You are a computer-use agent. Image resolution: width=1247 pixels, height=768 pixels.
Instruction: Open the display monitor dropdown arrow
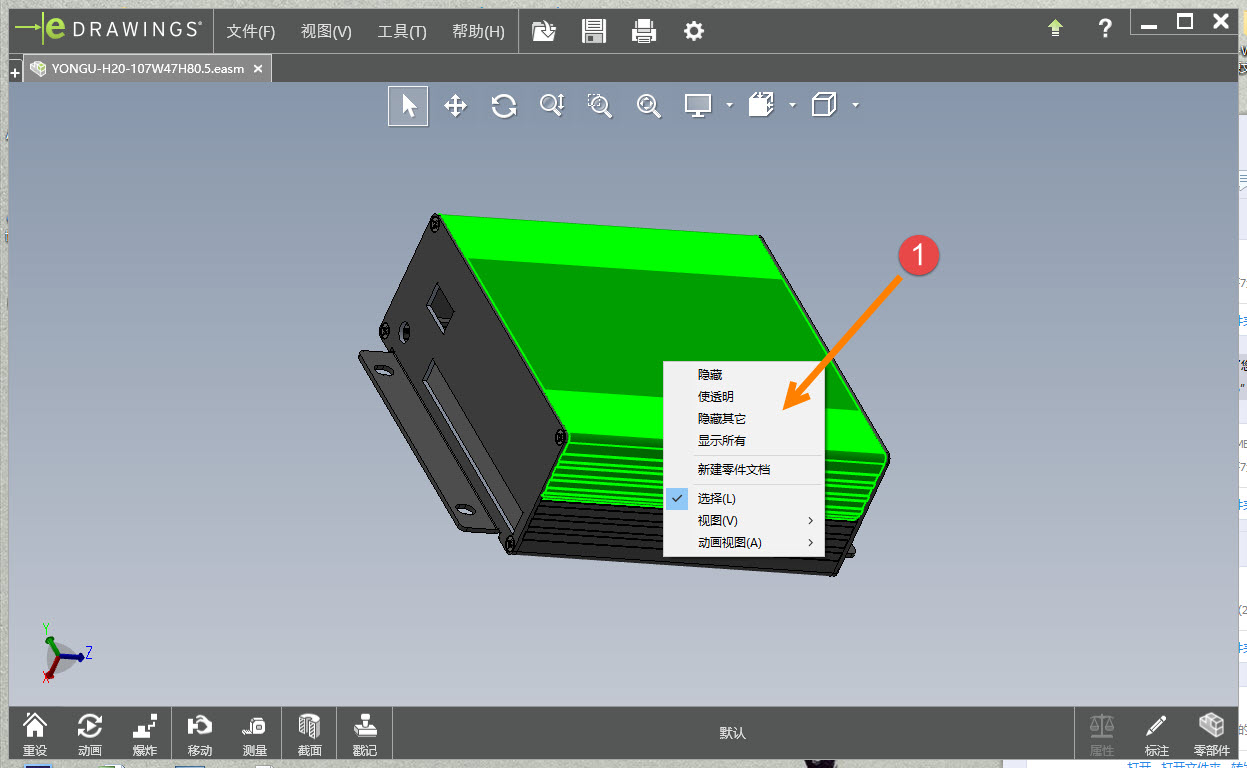pyautogui.click(x=729, y=105)
